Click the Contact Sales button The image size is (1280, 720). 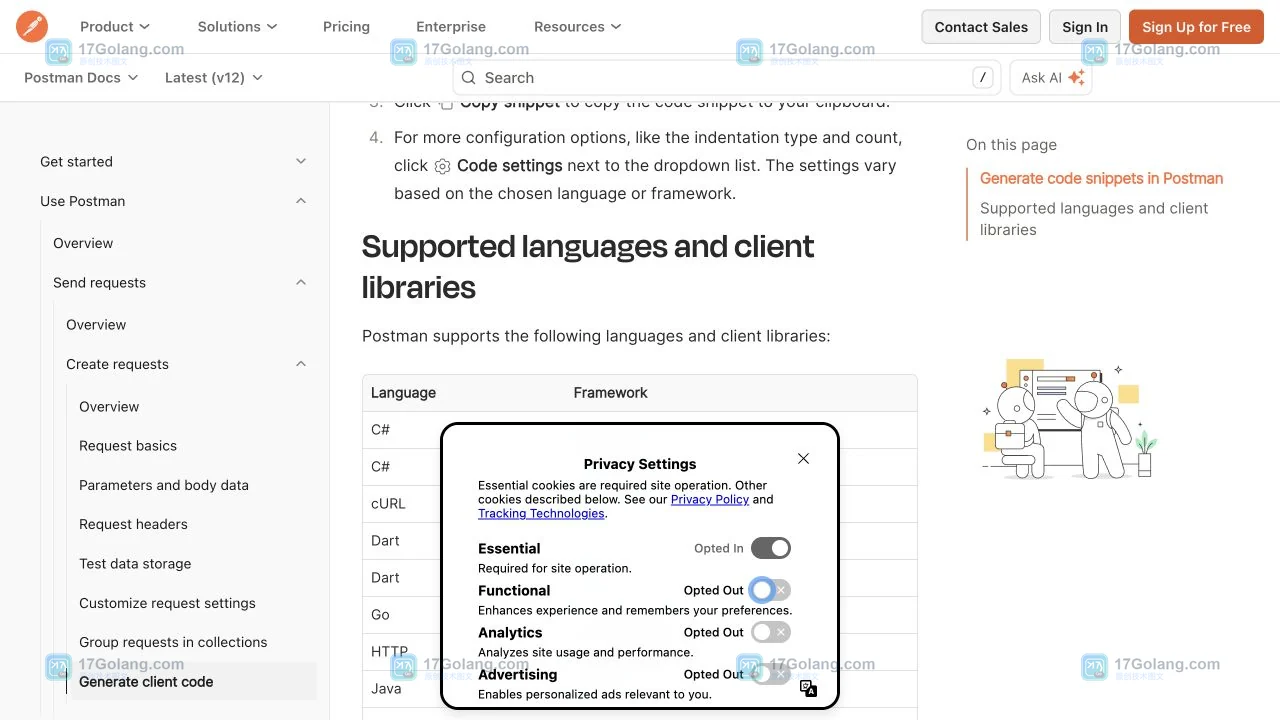click(981, 27)
